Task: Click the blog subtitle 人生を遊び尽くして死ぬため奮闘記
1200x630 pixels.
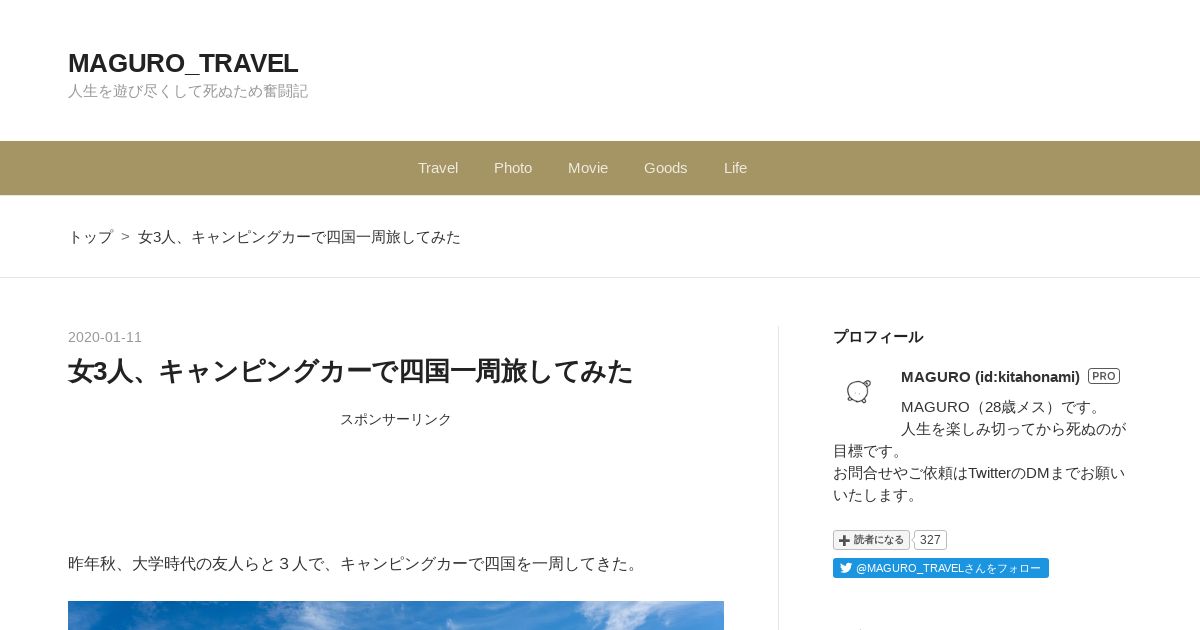Action: 188,91
